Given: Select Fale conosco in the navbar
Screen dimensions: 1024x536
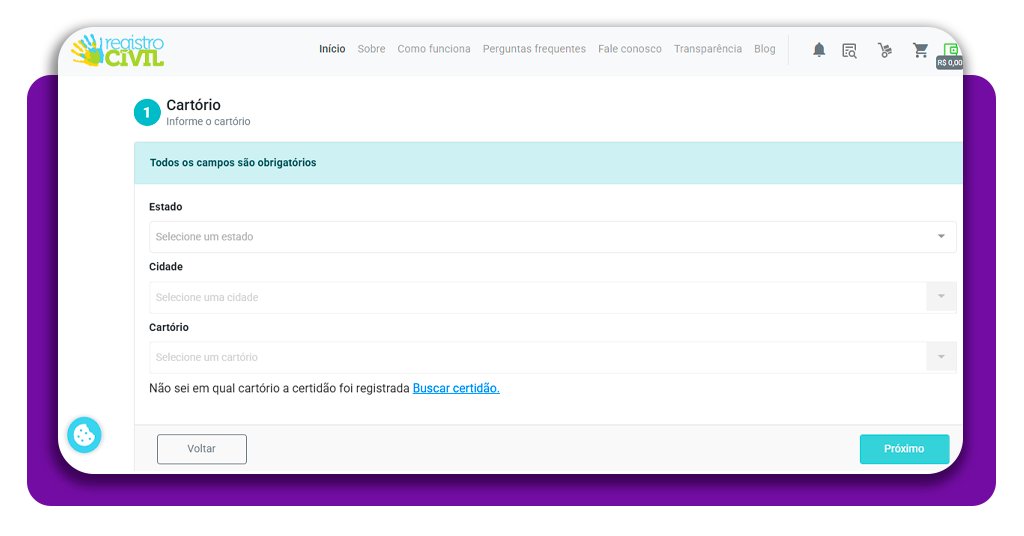Looking at the screenshot, I should pos(630,49).
